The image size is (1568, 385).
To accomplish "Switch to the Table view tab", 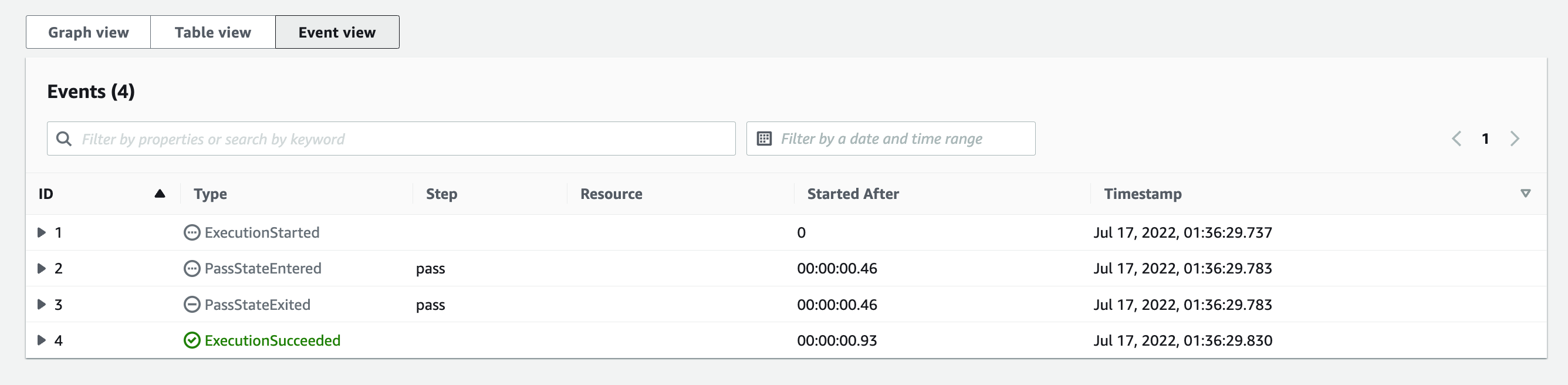I will [213, 32].
